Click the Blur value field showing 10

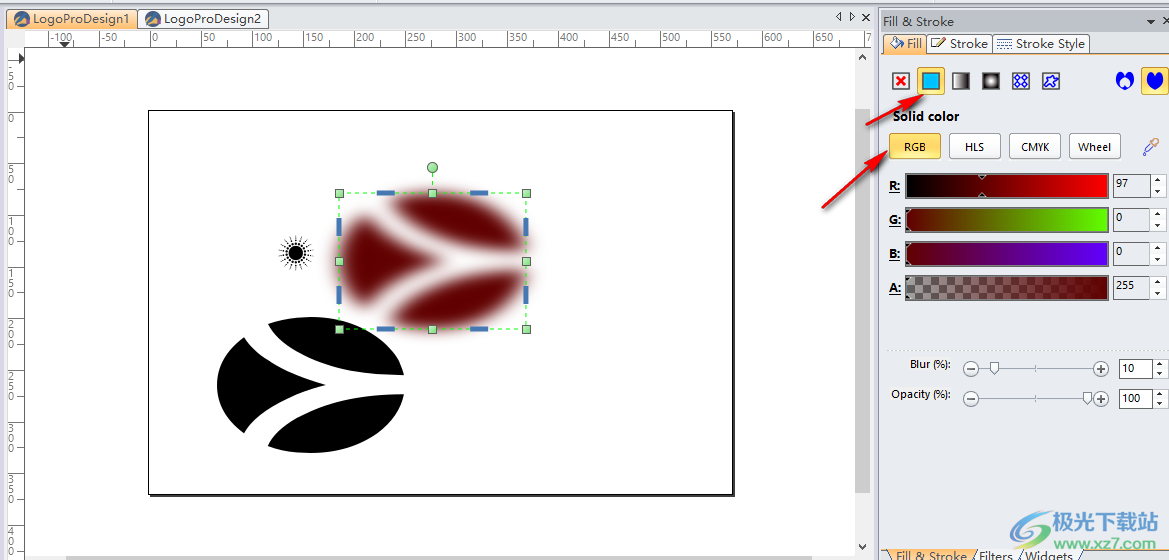click(x=1135, y=368)
